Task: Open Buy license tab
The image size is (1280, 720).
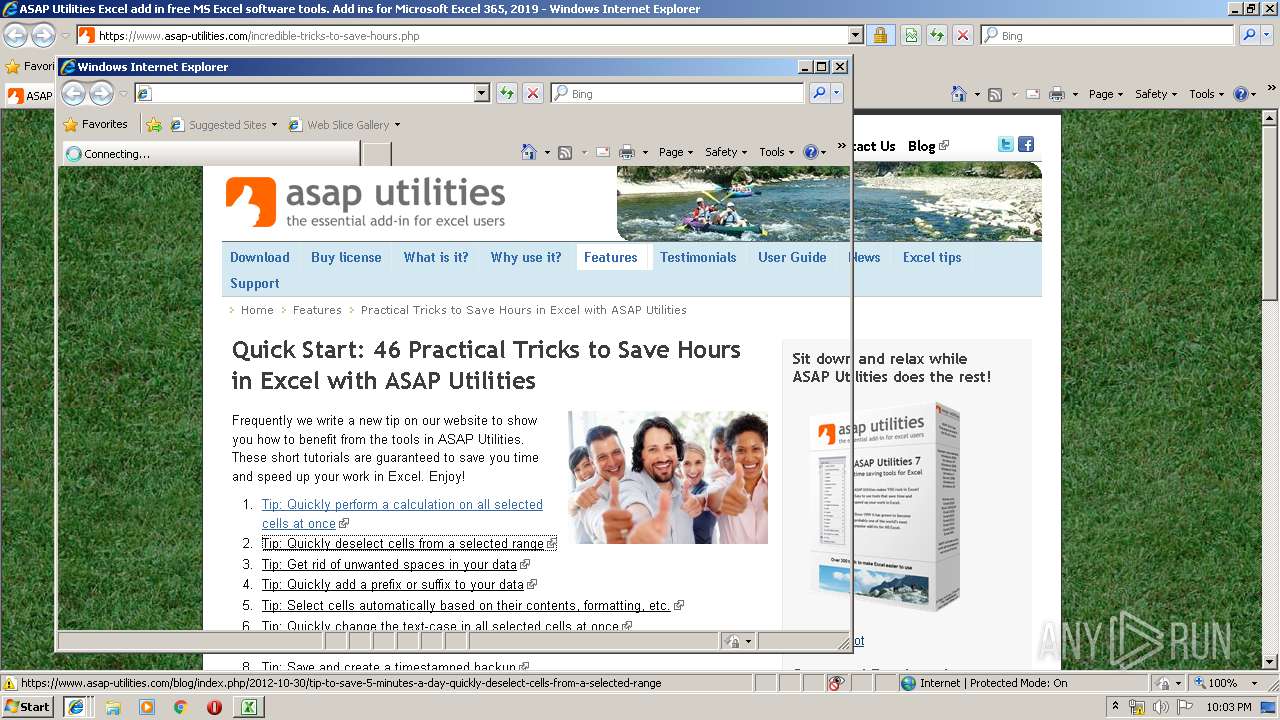Action: [x=346, y=257]
